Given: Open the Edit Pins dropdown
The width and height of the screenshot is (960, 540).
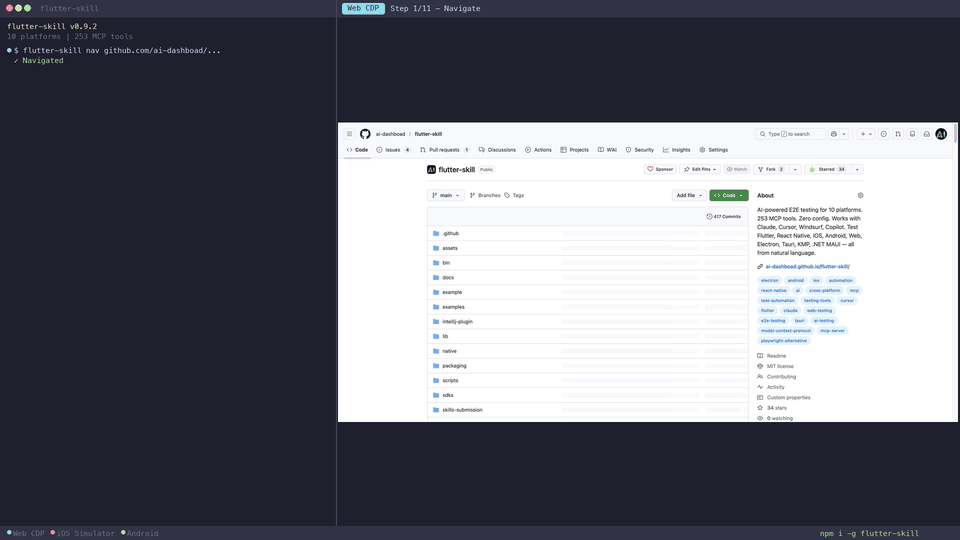Looking at the screenshot, I should pos(700,169).
